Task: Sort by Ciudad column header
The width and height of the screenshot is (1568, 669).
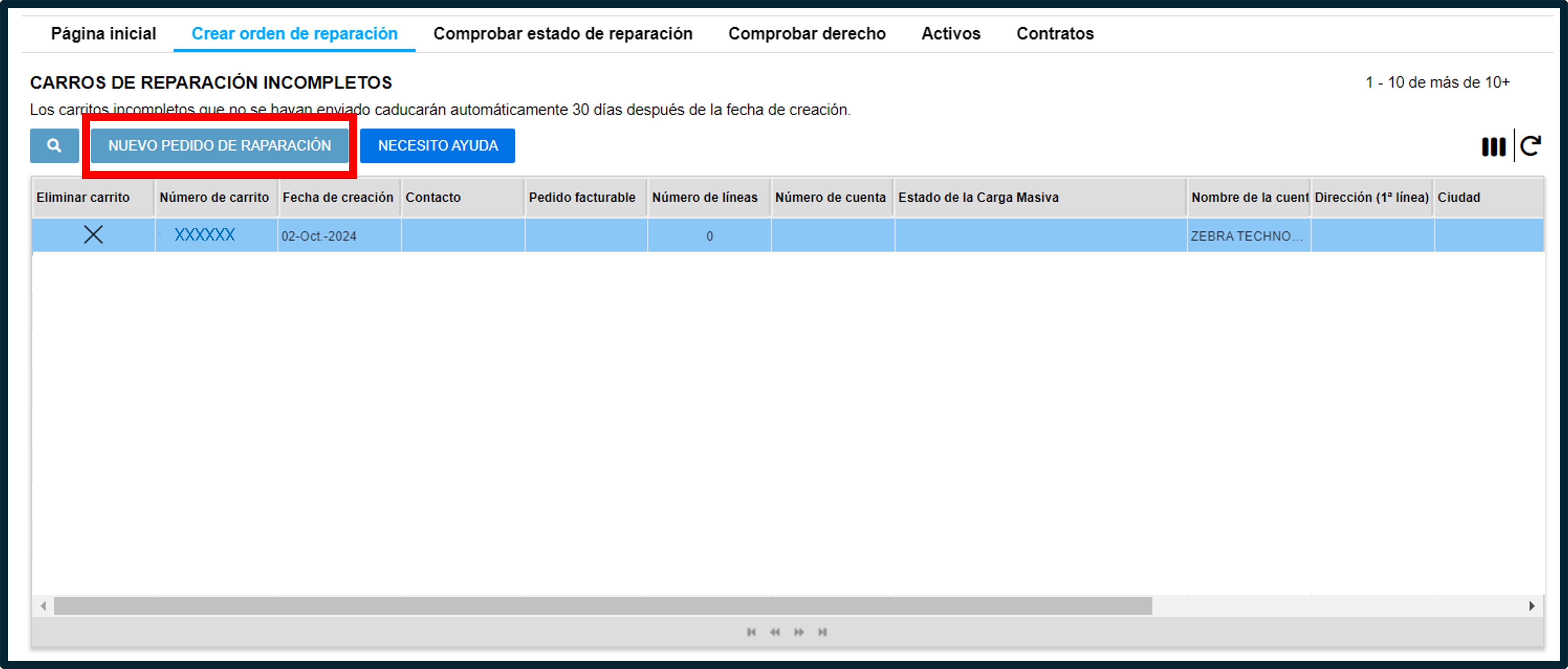Action: tap(1489, 197)
